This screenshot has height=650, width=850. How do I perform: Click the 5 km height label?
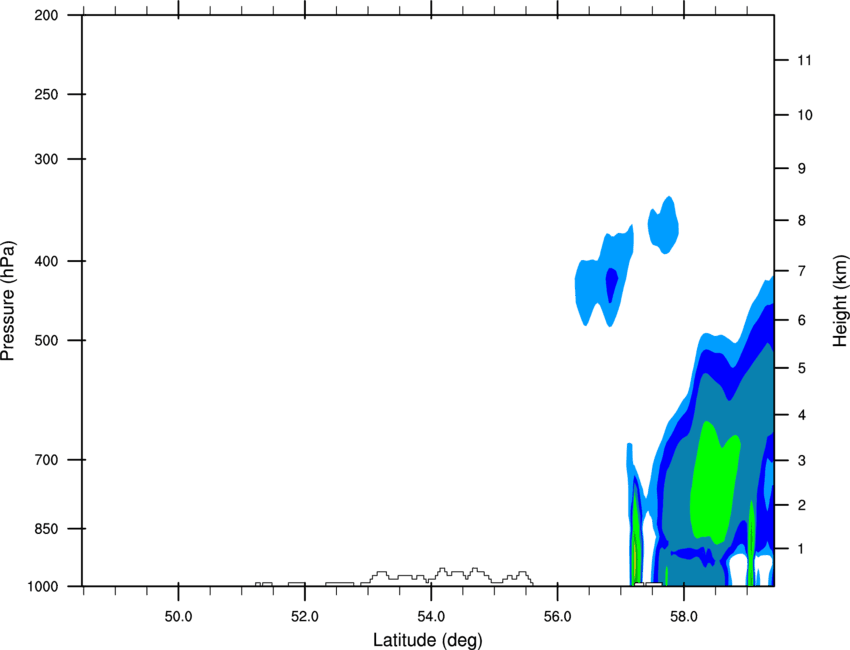tap(802, 368)
